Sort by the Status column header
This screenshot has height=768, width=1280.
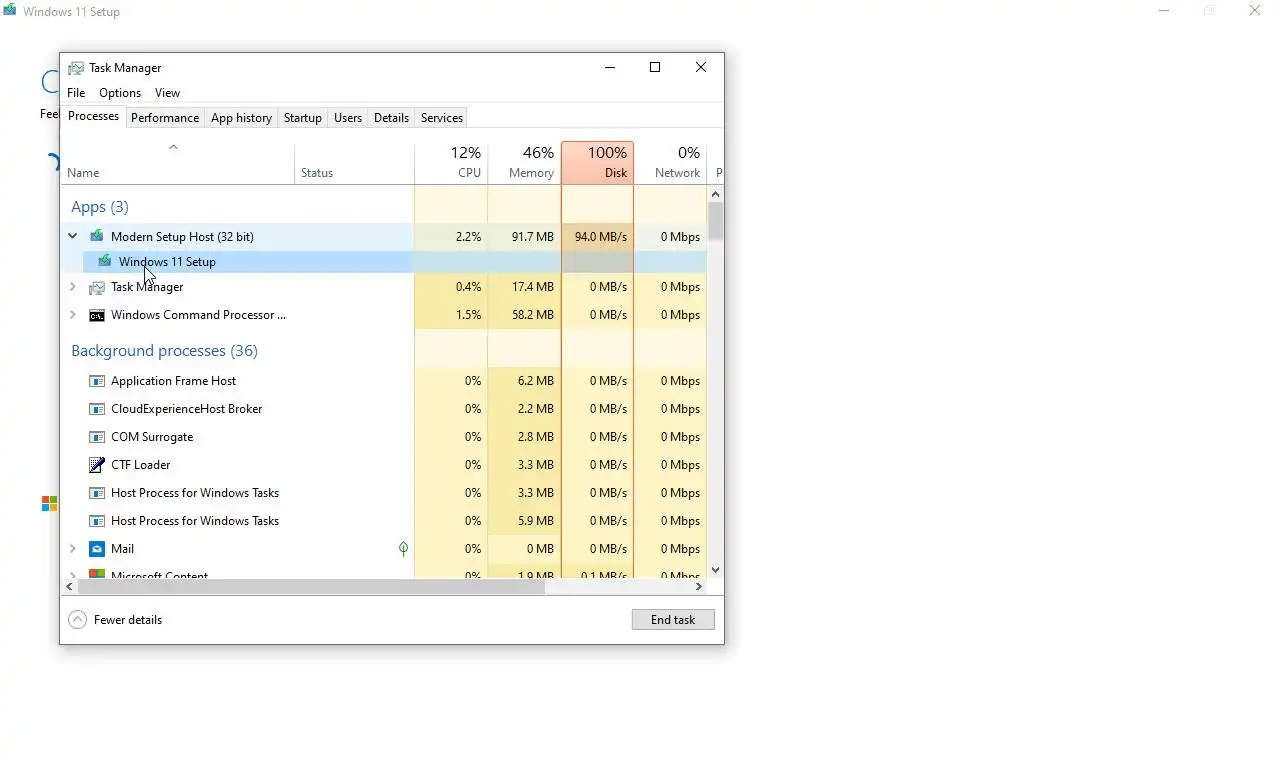pyautogui.click(x=354, y=164)
